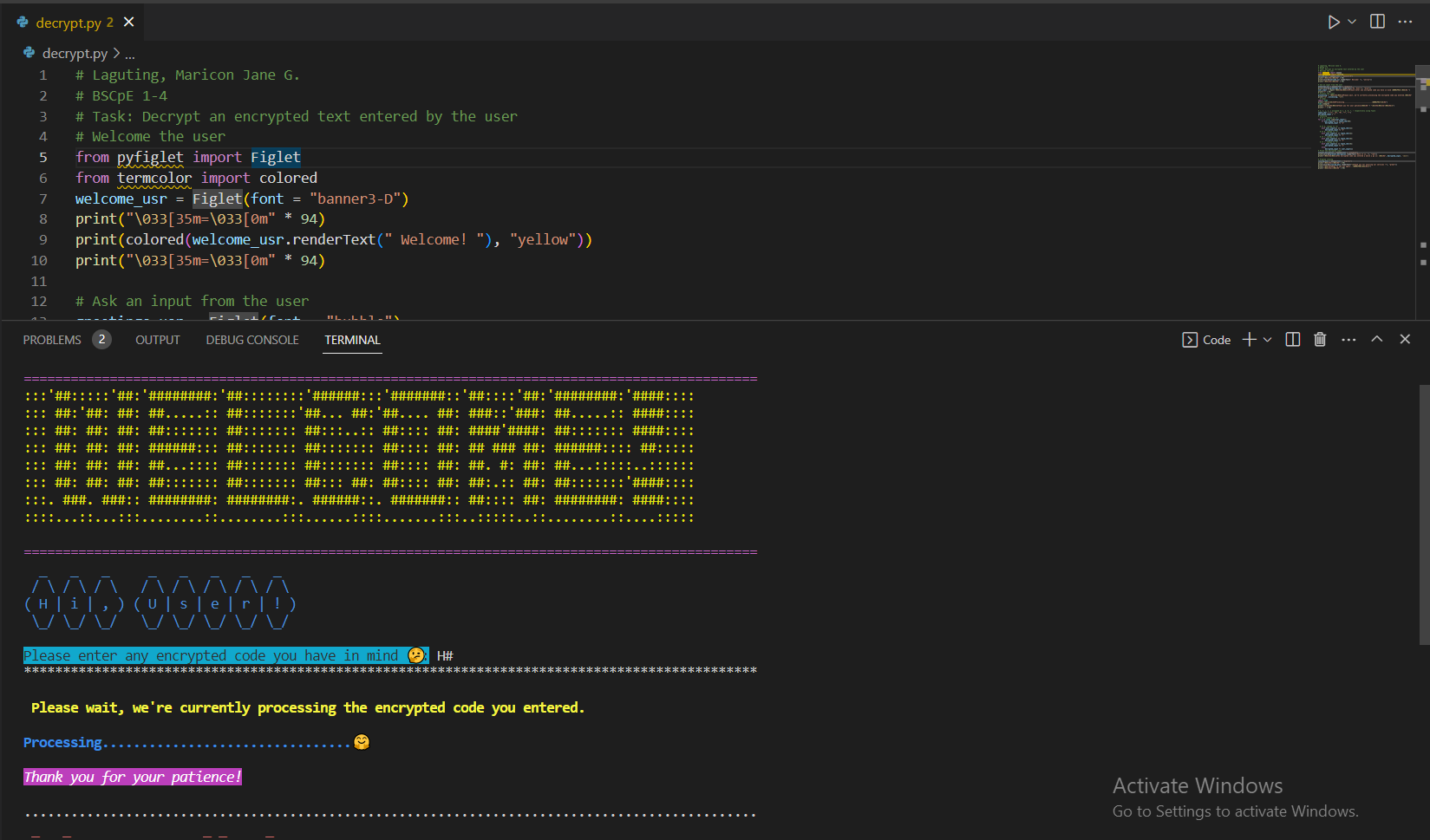This screenshot has width=1430, height=840.
Task: Open editor More Actions ellipsis menu
Action: tap(1406, 22)
